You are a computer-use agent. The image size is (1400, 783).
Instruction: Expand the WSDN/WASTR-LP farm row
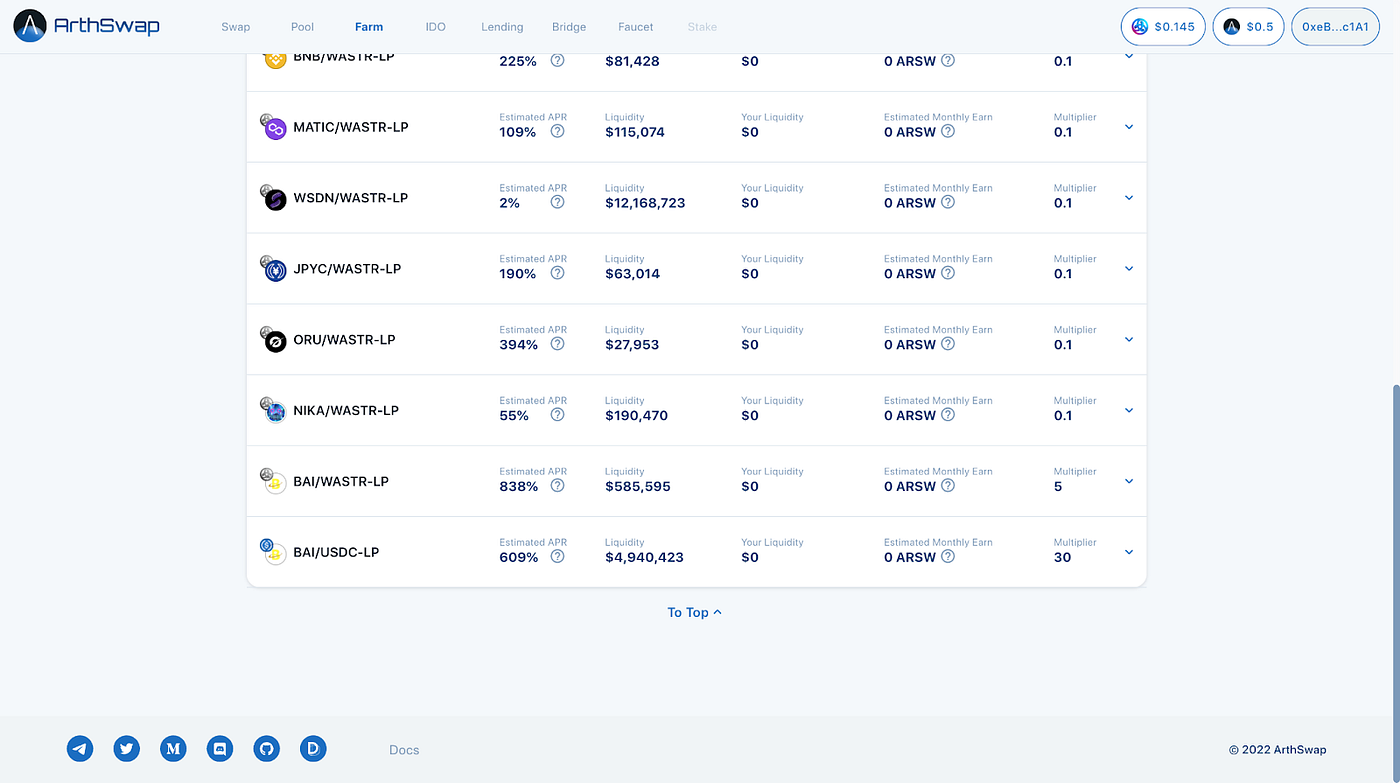[1129, 198]
